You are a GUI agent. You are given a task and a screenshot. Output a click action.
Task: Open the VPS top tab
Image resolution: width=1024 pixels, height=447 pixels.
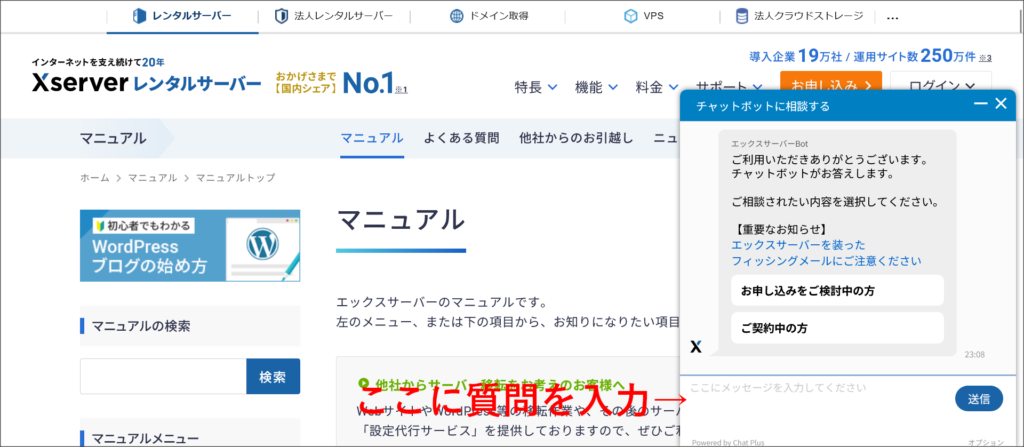pyautogui.click(x=643, y=16)
